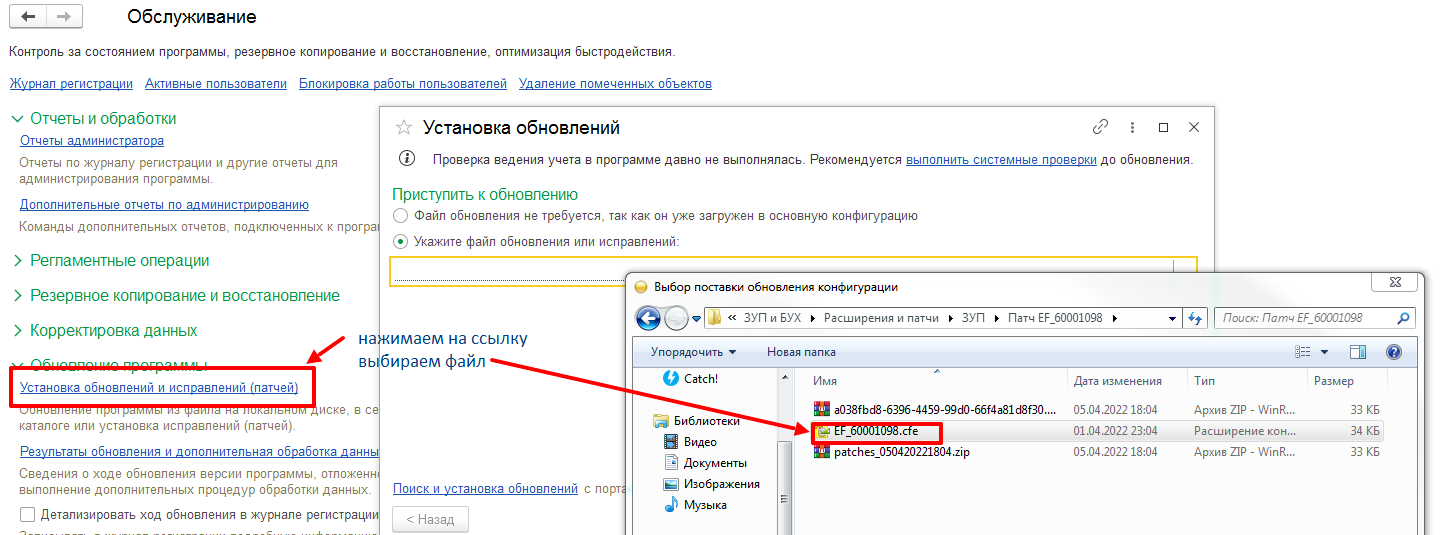Click the get-link chain icon in the update dialog
Viewport: 1452px width, 535px height.
pos(1100,128)
